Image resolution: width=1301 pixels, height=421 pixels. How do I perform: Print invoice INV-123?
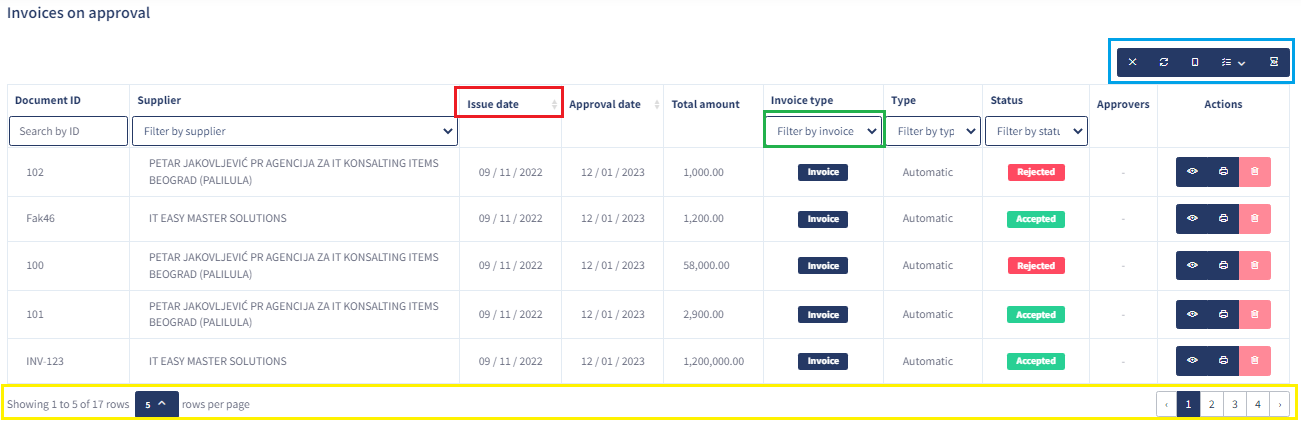point(1224,361)
